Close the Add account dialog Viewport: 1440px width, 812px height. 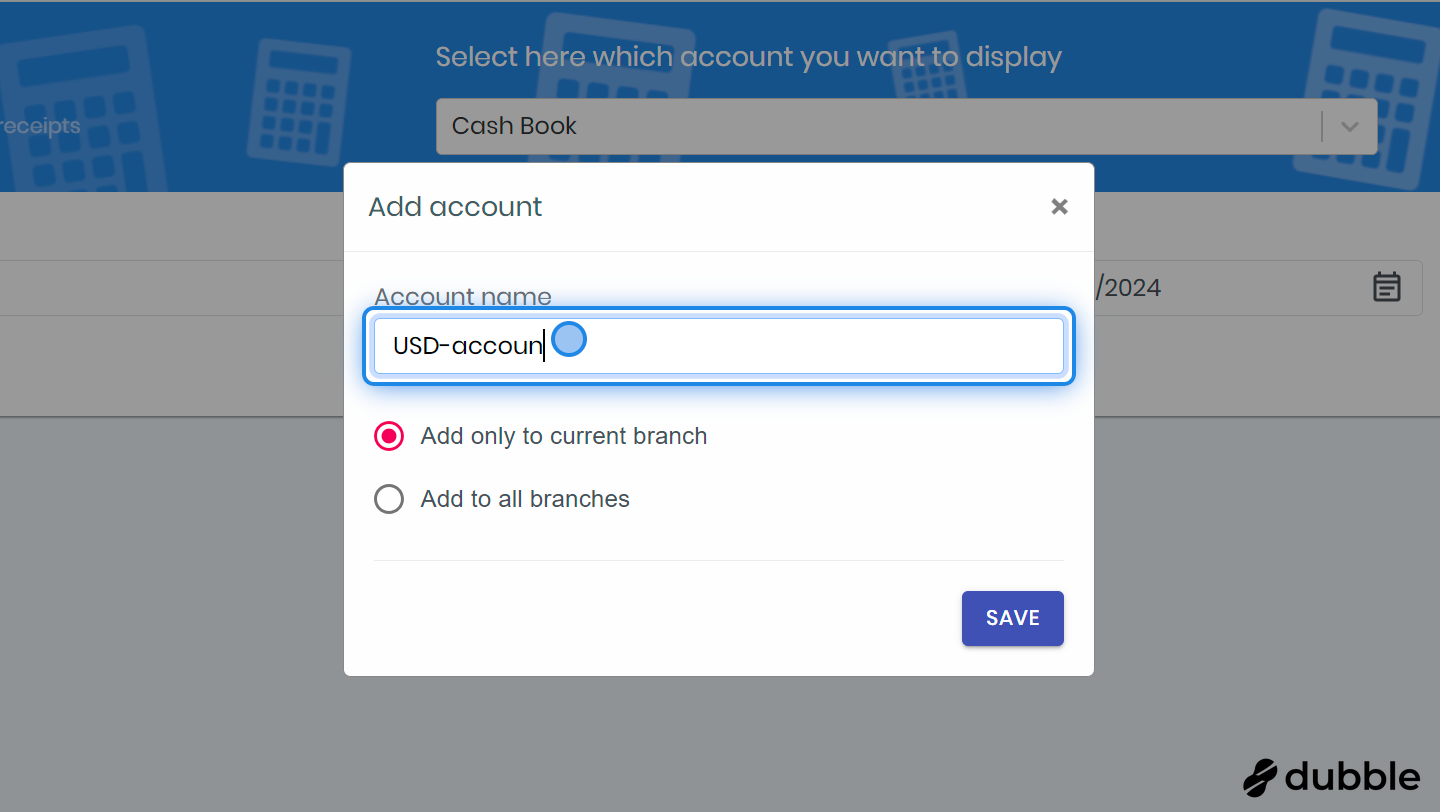tap(1059, 207)
